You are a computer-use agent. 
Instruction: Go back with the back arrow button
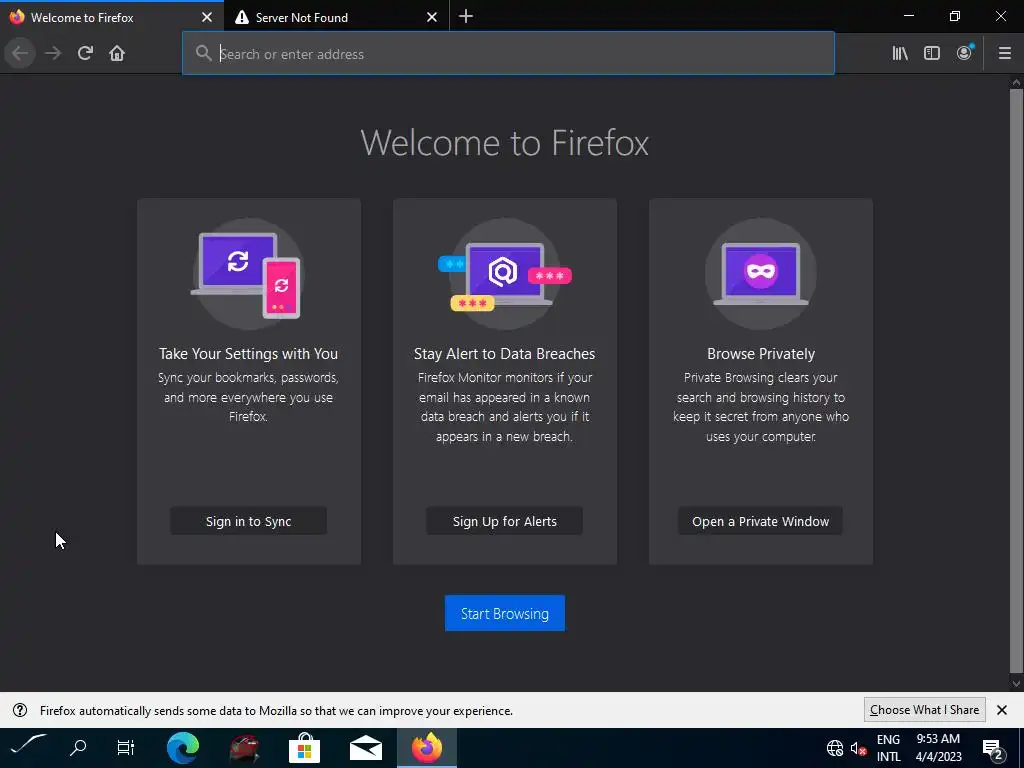[x=20, y=54]
